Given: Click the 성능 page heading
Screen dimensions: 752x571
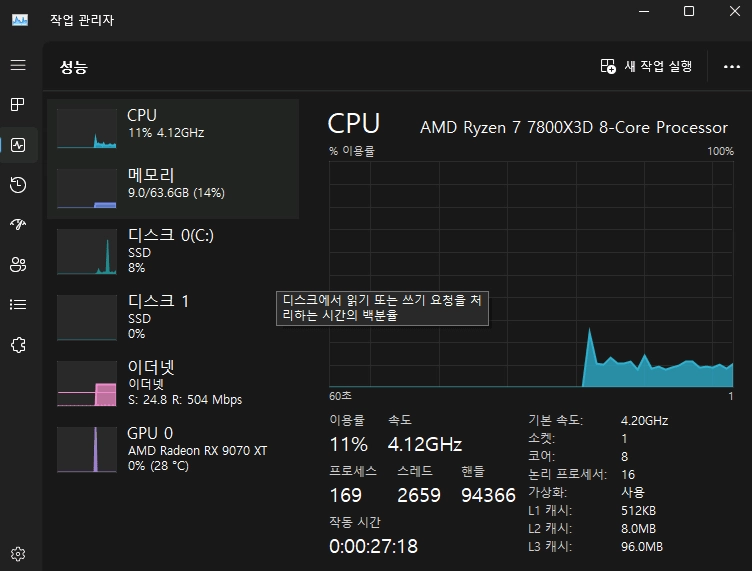Looking at the screenshot, I should 73,67.
